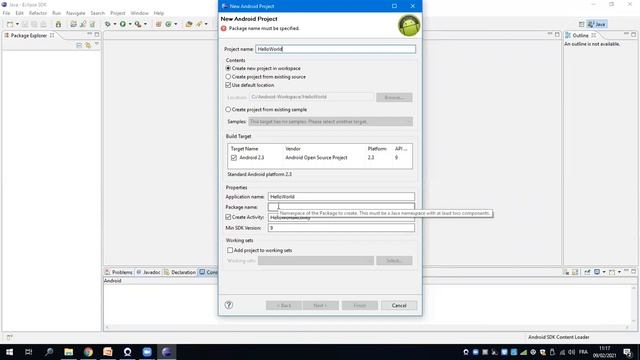The image size is (640, 360).
Task: Check Add project to working sets
Action: pyautogui.click(x=230, y=250)
